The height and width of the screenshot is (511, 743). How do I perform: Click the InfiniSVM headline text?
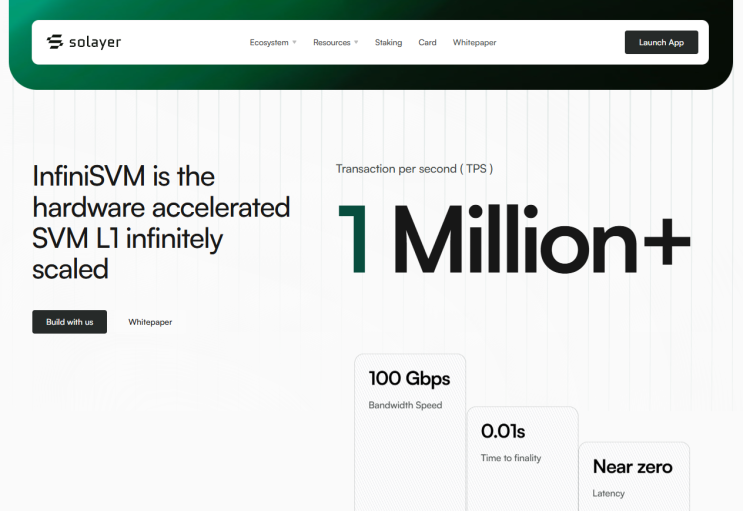pos(161,222)
